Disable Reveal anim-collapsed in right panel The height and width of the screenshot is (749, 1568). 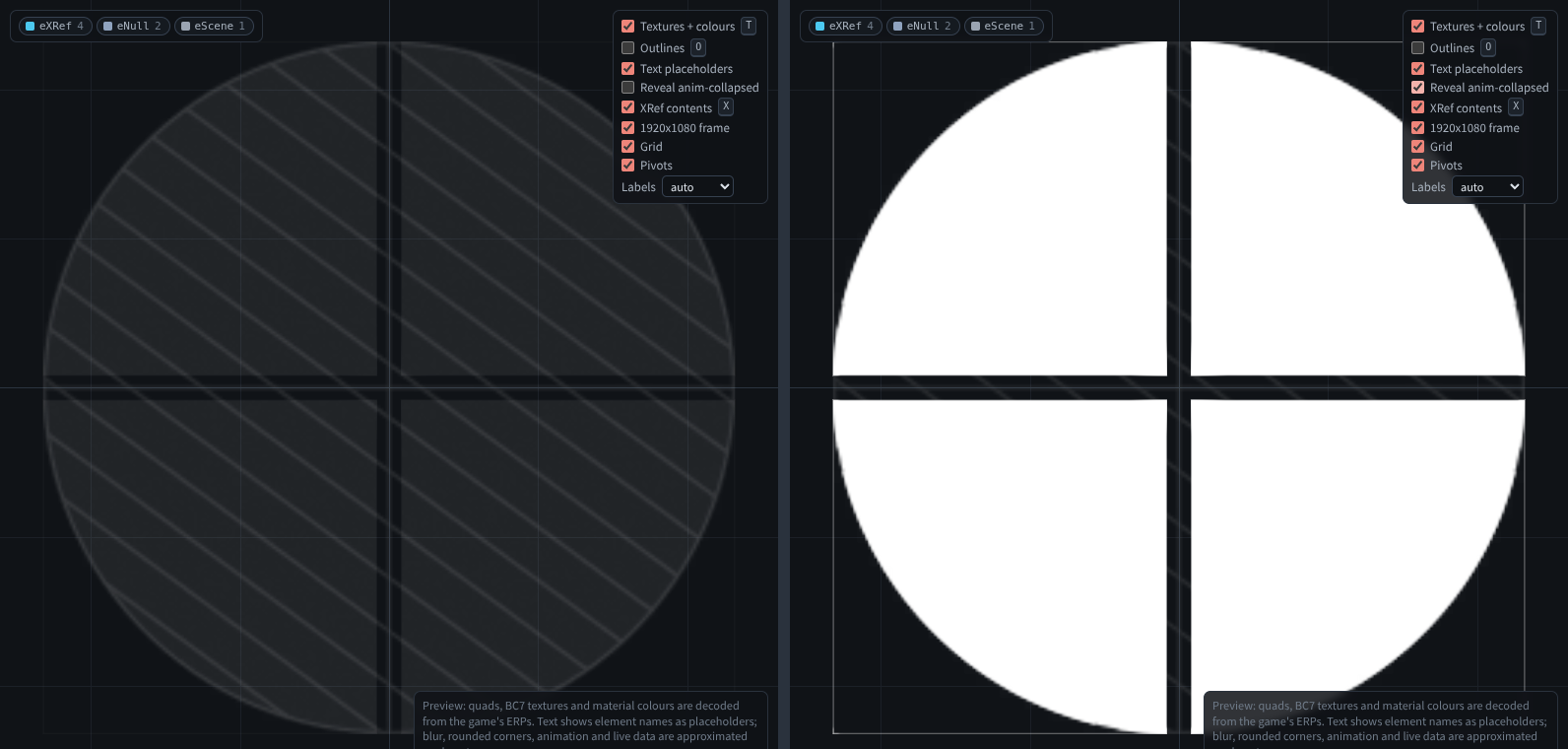tap(1417, 88)
